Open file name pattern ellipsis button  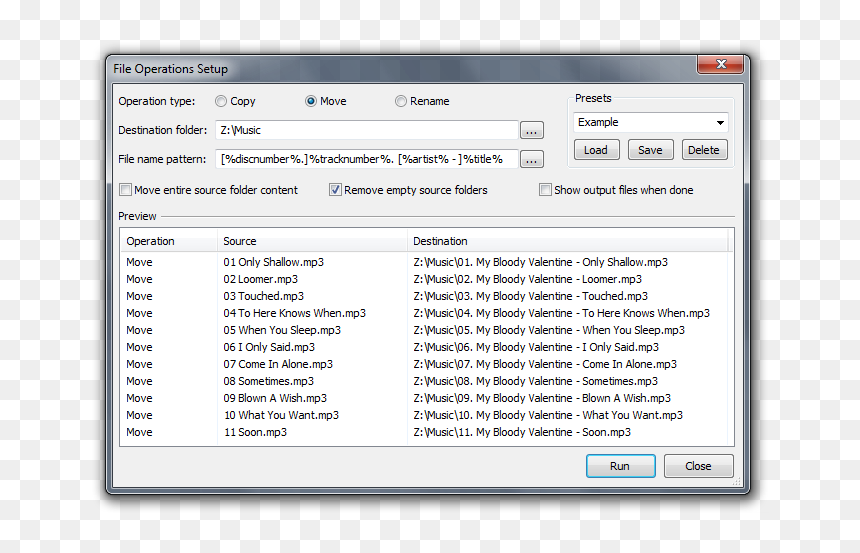[x=531, y=160]
